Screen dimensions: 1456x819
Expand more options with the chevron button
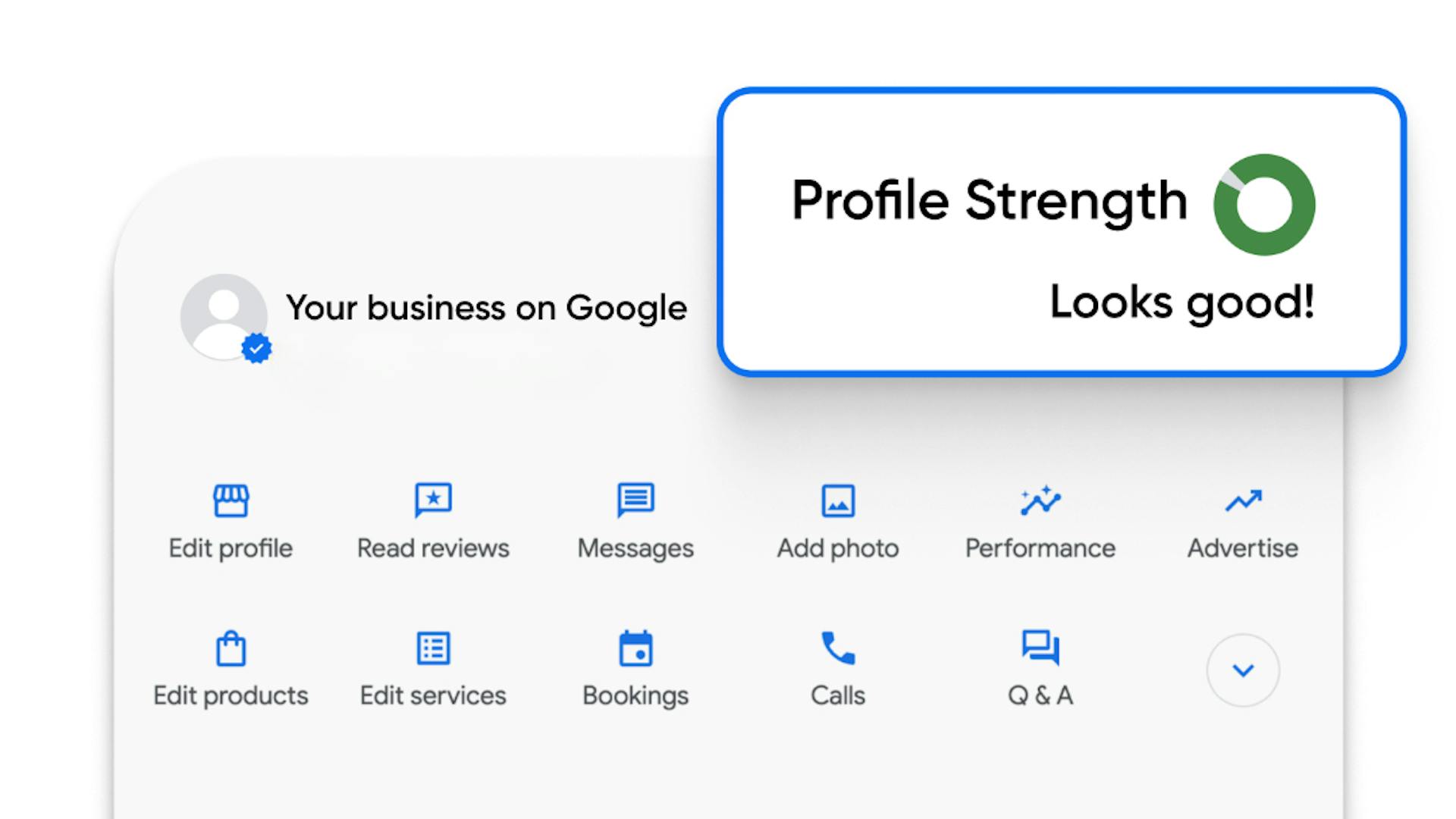pyautogui.click(x=1243, y=670)
